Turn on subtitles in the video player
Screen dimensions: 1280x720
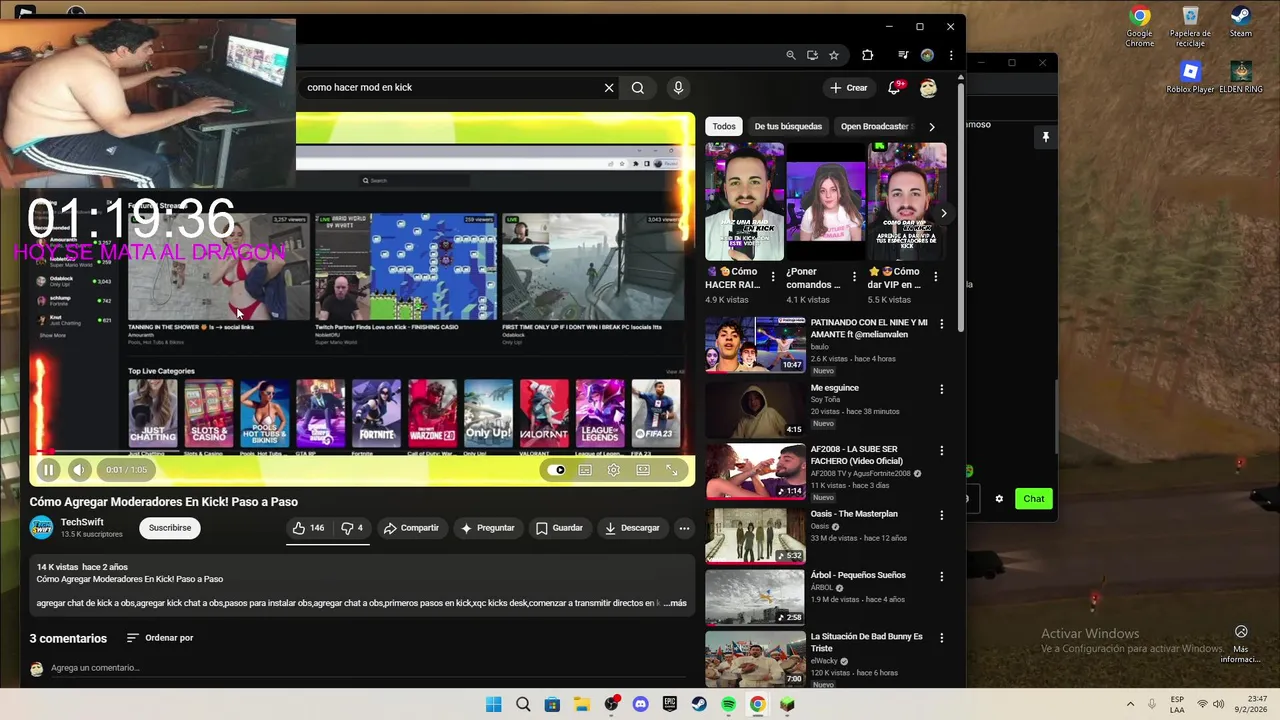pos(585,470)
